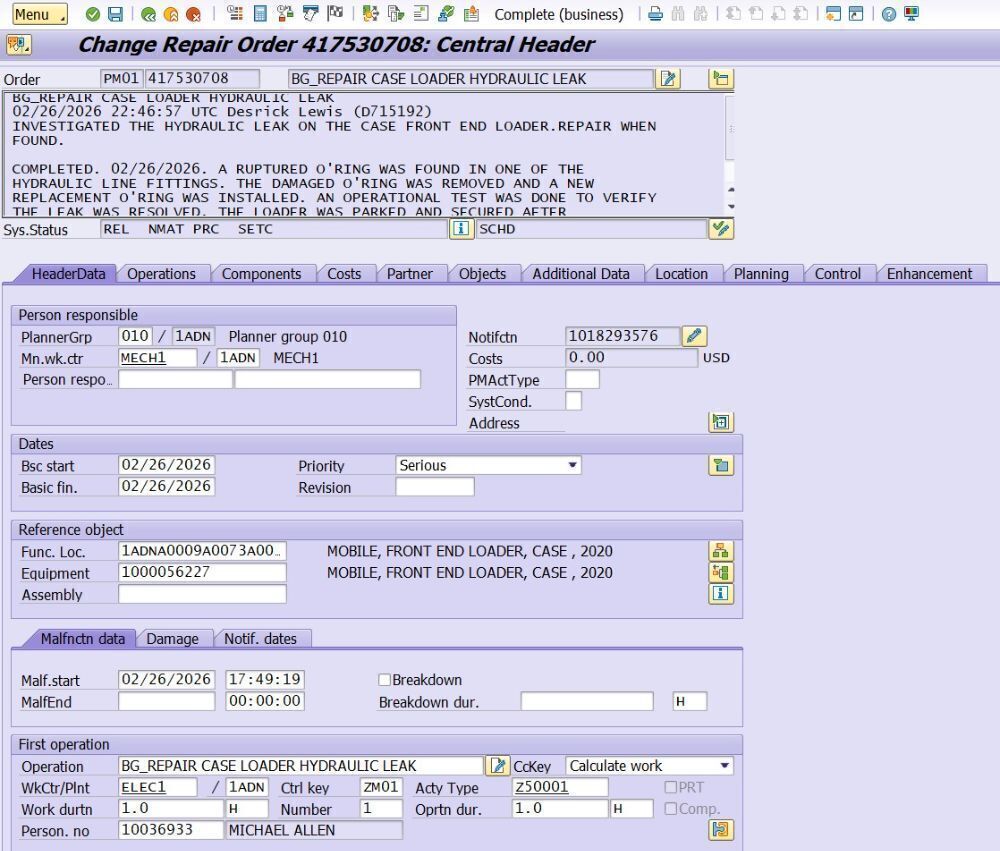This screenshot has height=851, width=1000.
Task: Open notification with pencil icon beside 1018293576
Action: (695, 336)
